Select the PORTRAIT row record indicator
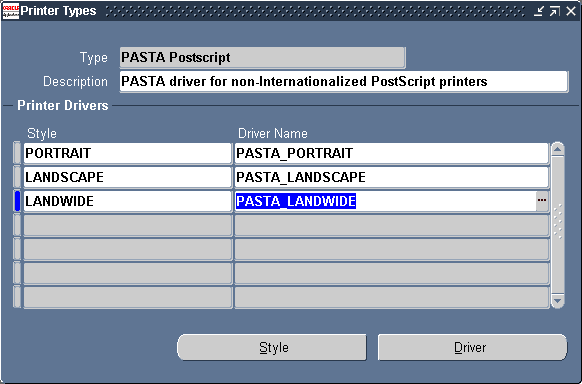This screenshot has width=582, height=384. coord(17,153)
